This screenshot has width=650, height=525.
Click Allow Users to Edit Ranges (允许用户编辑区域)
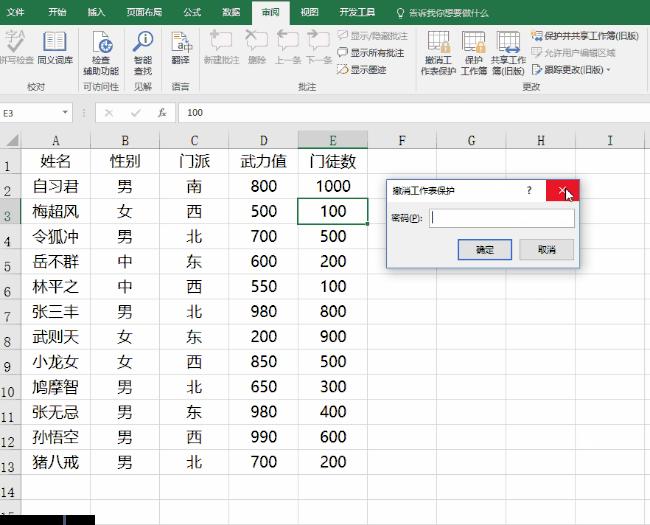573,53
